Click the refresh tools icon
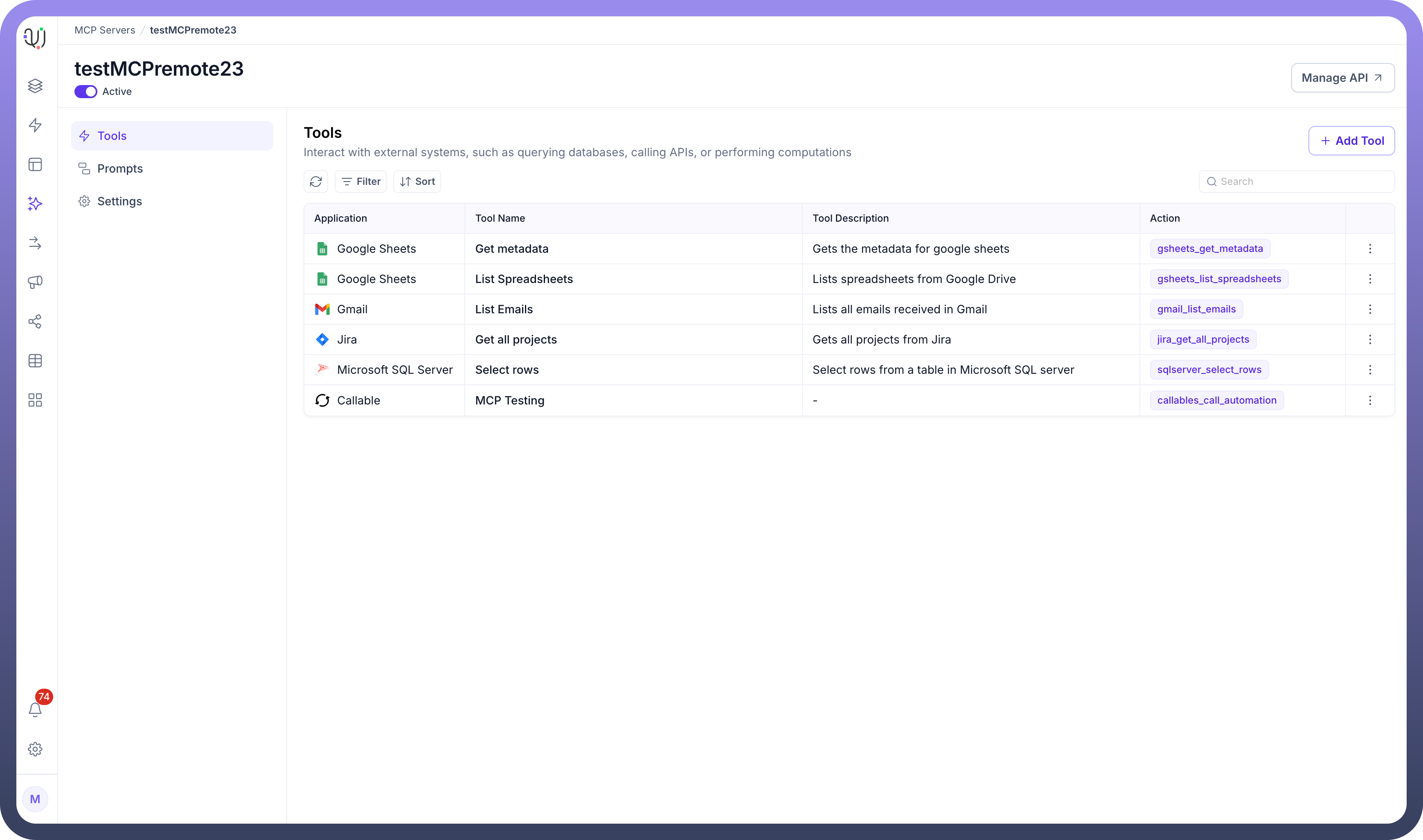Viewport: 1423px width, 840px height. tap(316, 182)
